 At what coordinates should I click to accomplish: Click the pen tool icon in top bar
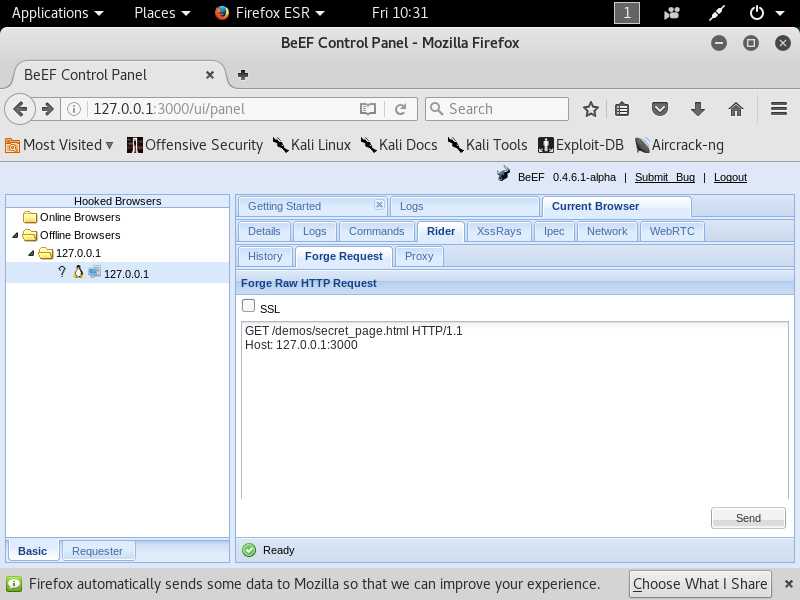[x=717, y=13]
